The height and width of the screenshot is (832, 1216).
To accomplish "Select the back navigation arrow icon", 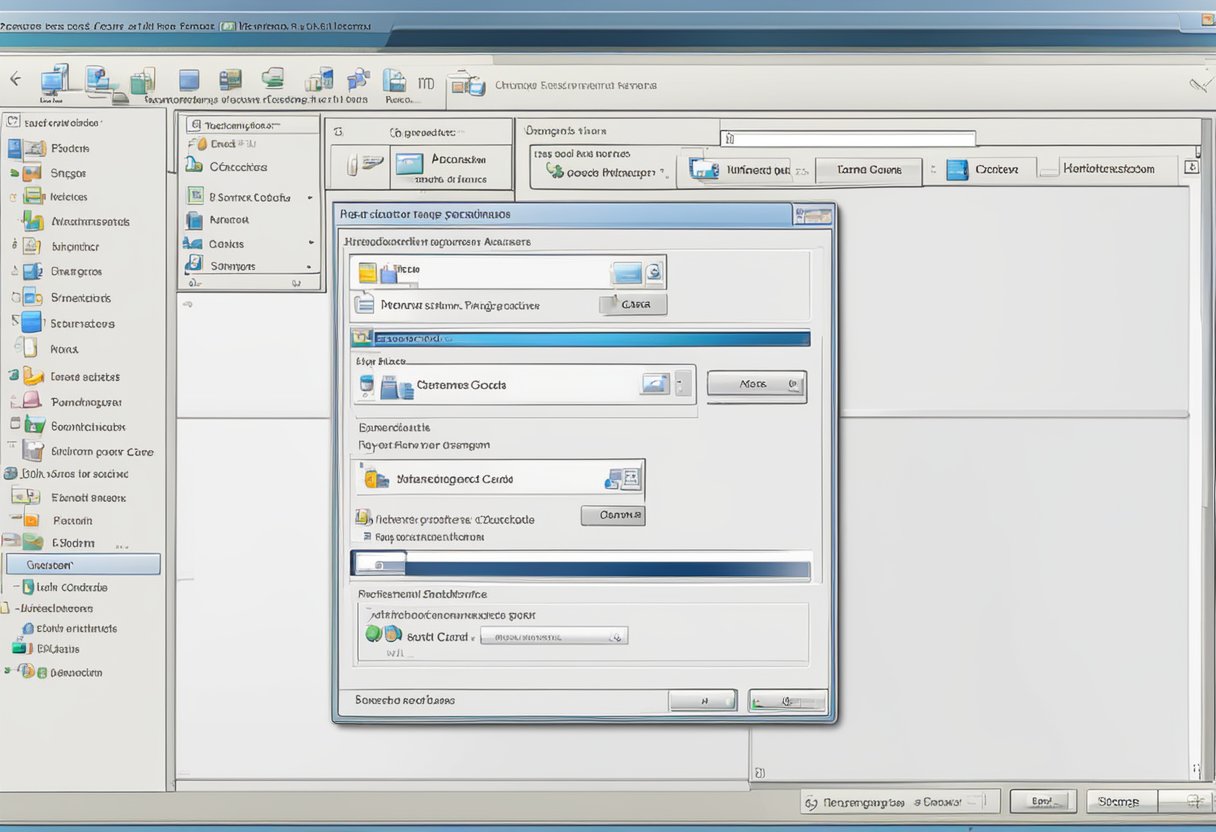I will tap(15, 79).
